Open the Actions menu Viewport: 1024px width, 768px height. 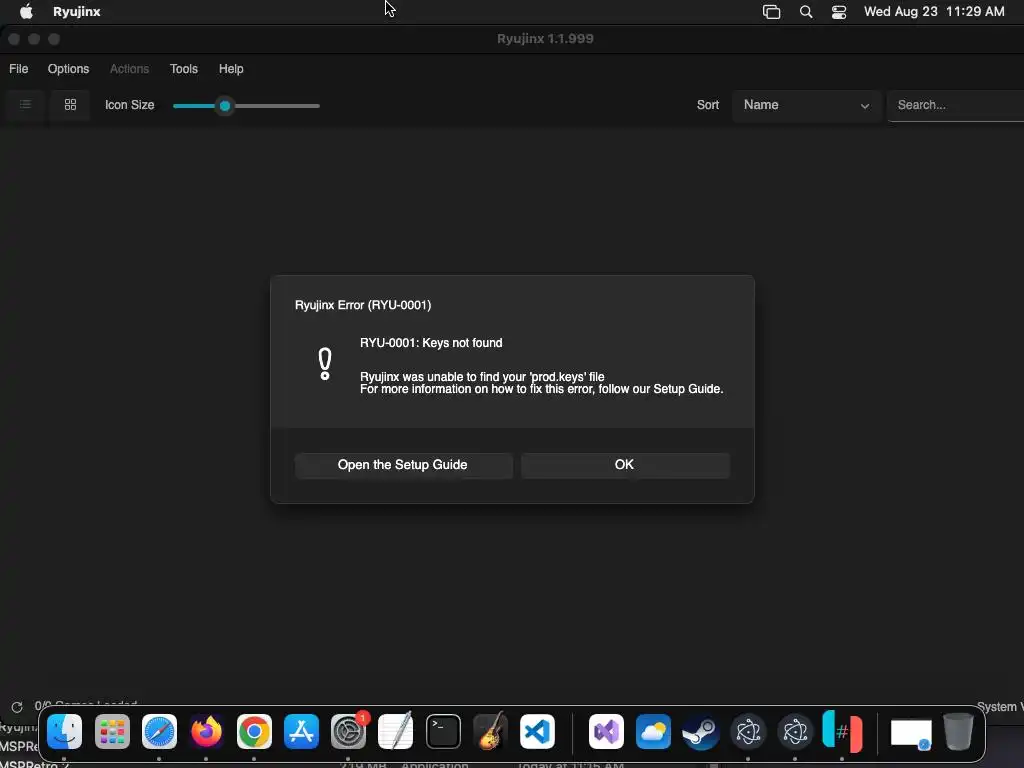coord(129,69)
